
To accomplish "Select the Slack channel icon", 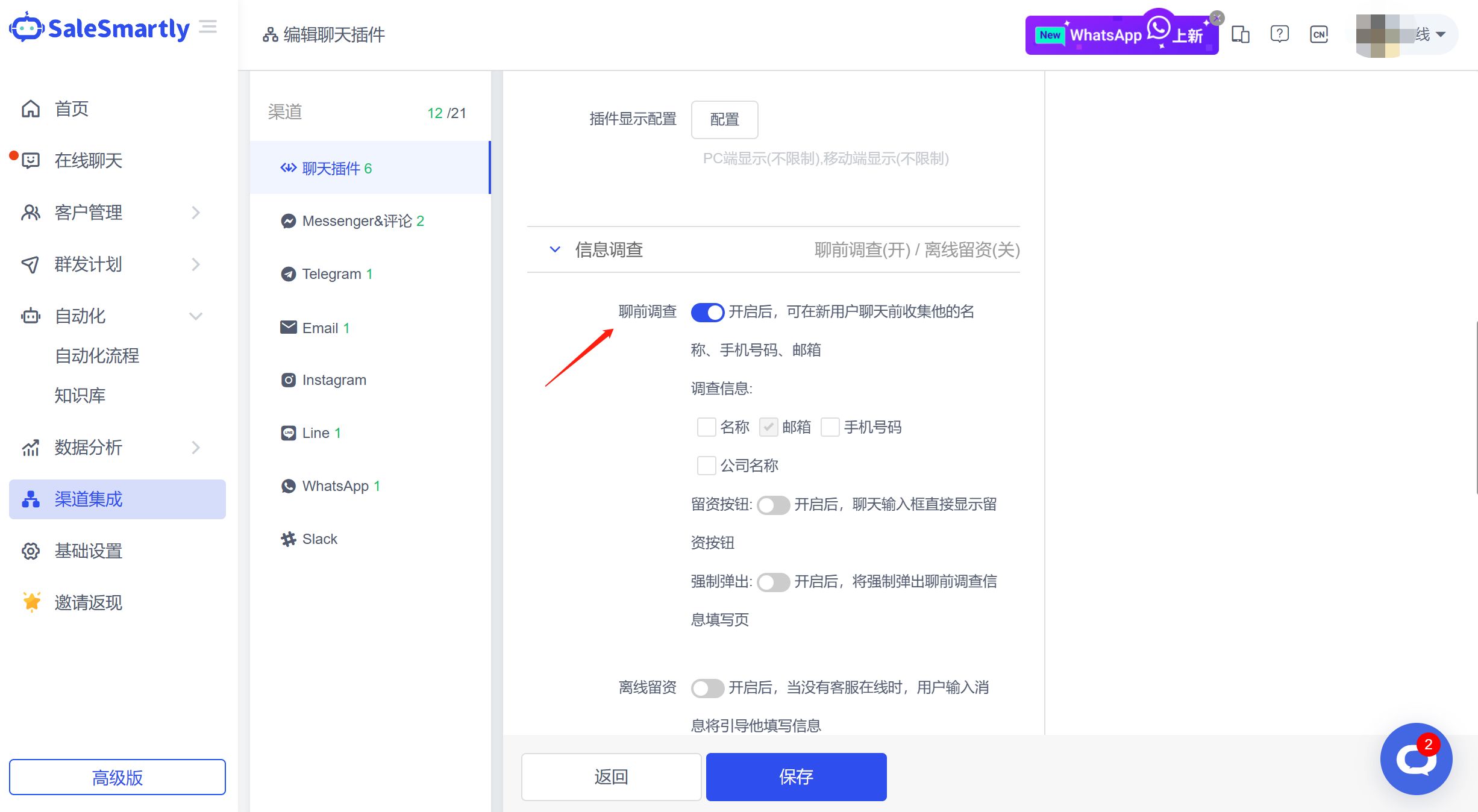I will [289, 539].
